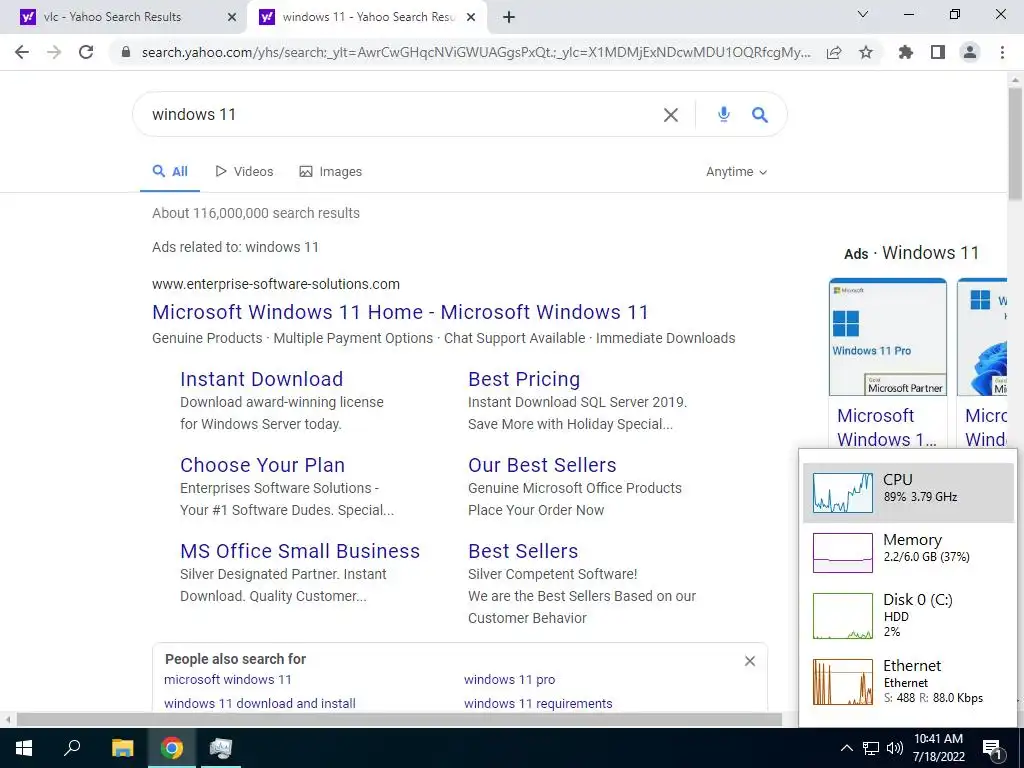Open Microsoft Windows 1... ad title link

887,428
